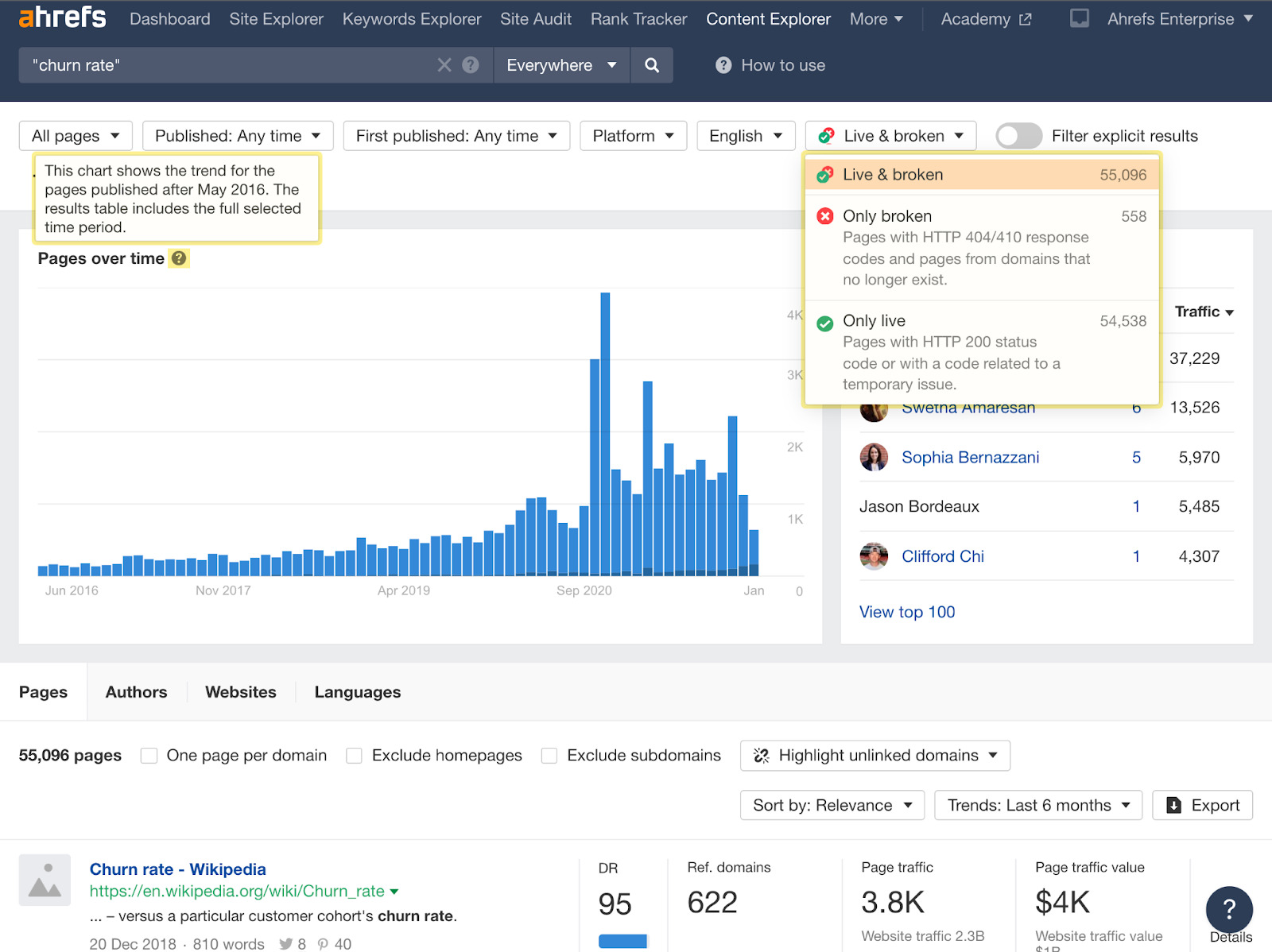The width and height of the screenshot is (1272, 952).
Task: Click the View top 100 link
Action: click(906, 612)
